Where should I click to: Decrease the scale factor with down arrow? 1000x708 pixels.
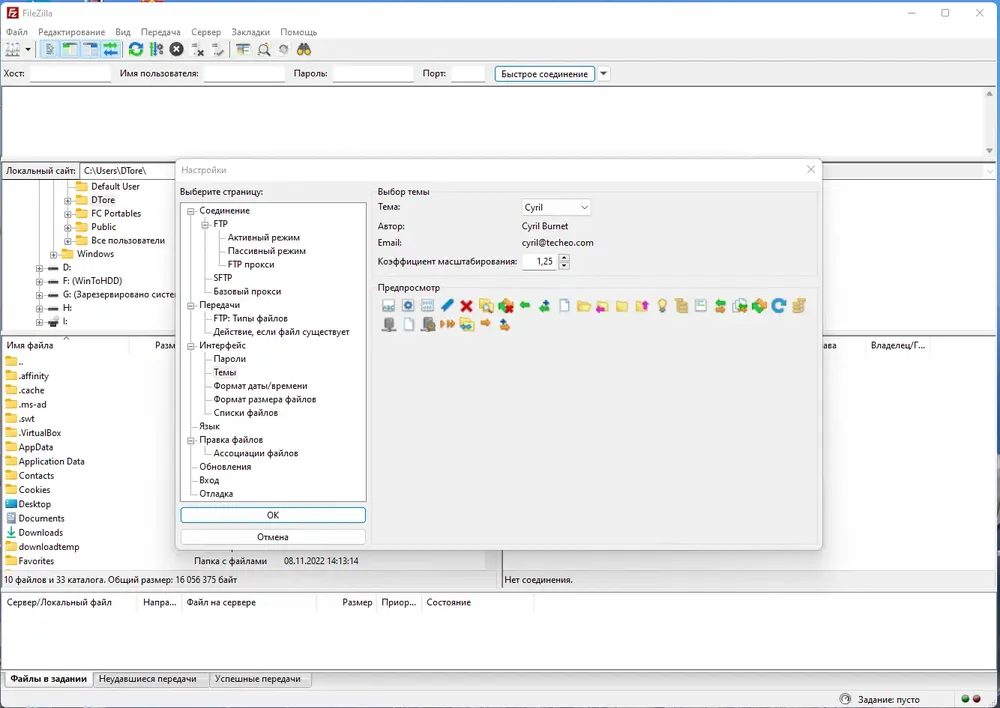[564, 265]
